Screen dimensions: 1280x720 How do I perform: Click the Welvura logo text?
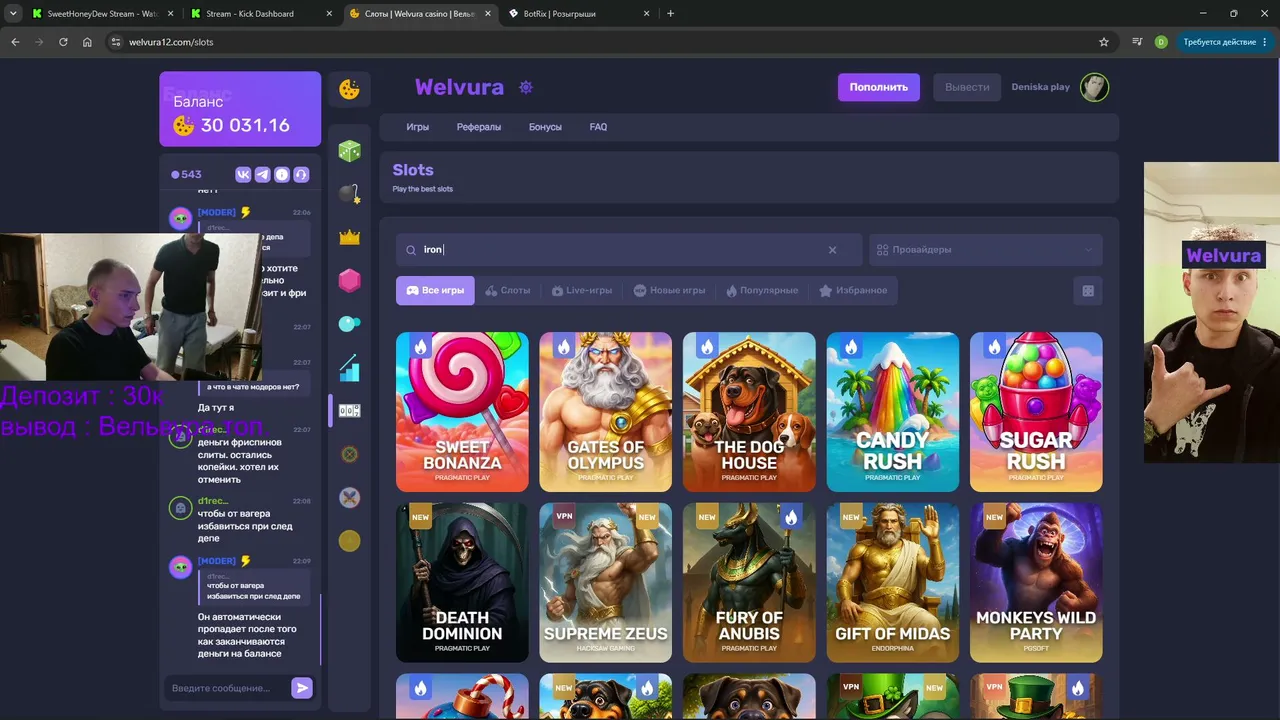click(x=459, y=87)
